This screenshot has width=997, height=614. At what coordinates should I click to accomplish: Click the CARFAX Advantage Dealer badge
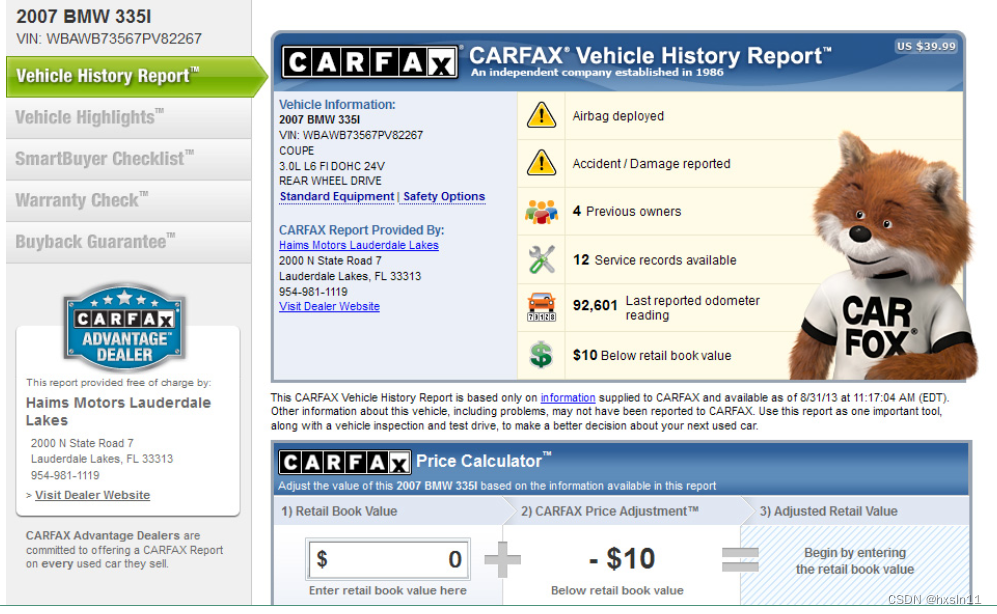[125, 328]
